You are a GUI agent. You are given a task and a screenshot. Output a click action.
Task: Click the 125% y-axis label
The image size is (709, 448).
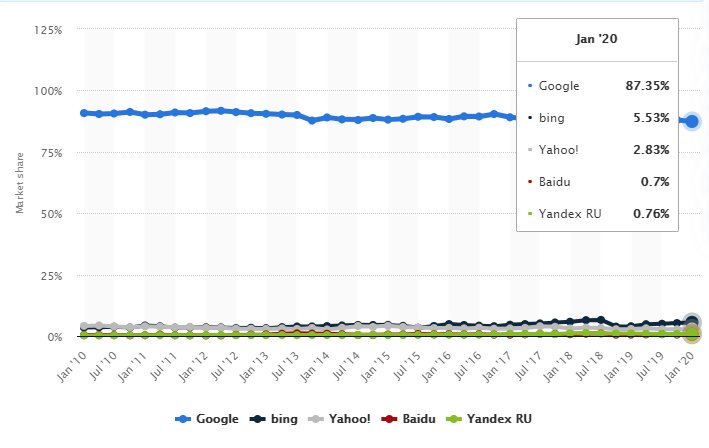47,30
